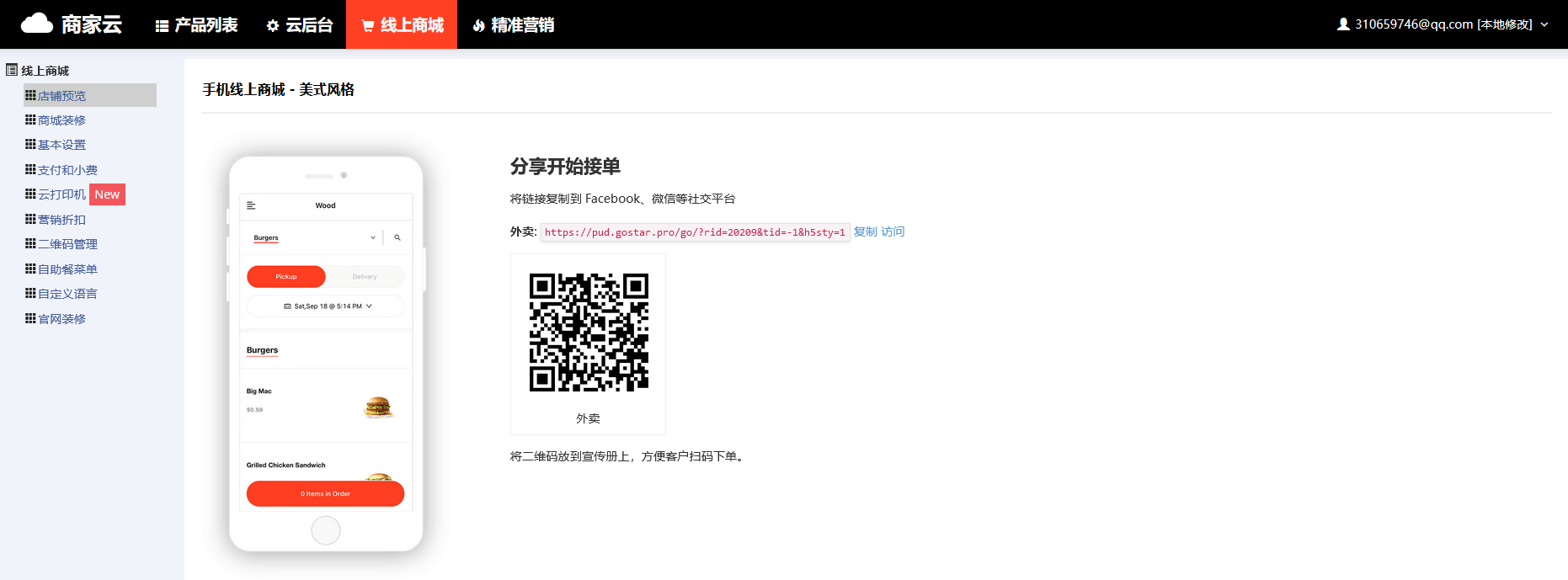Viewport: 1568px width, 580px height.
Task: Click the account email 310659746@qq.com
Action: tap(1413, 24)
